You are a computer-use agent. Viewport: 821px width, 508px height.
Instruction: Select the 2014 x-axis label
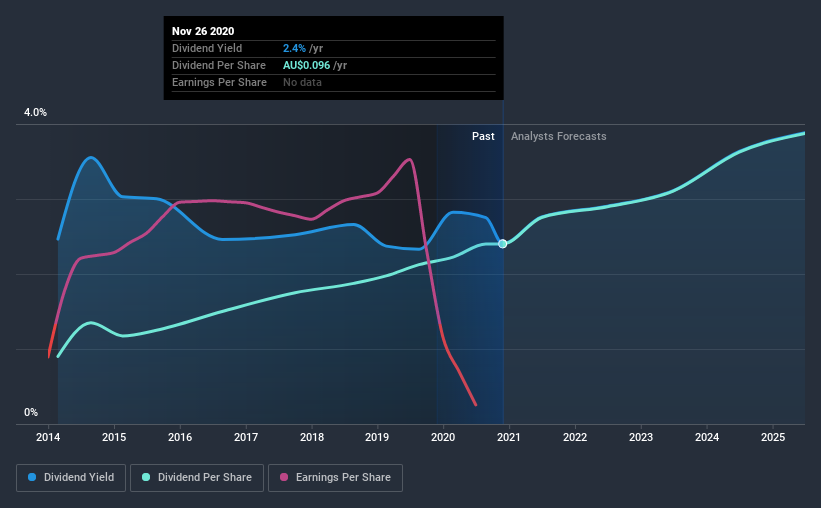pos(48,437)
